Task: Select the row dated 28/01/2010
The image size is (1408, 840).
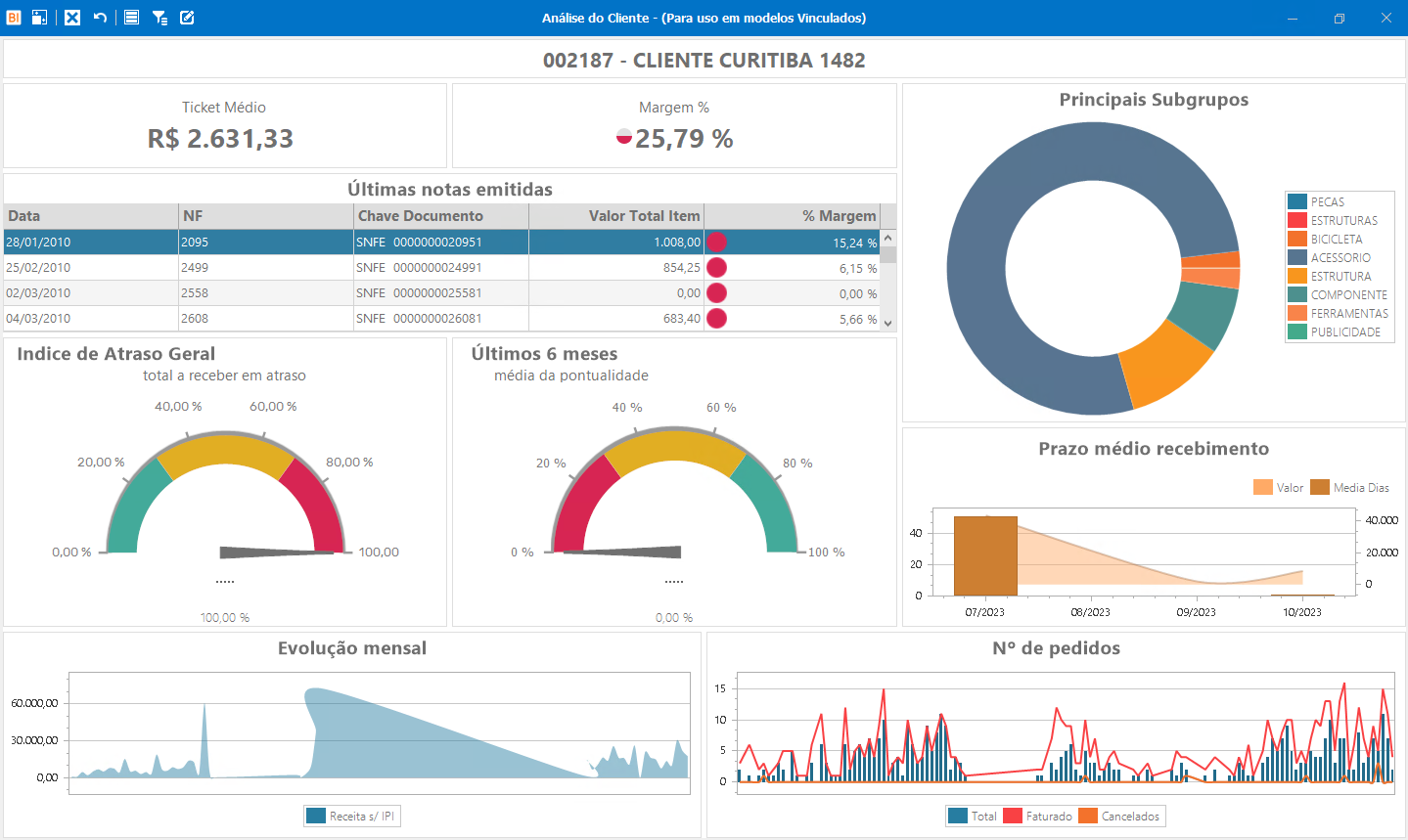Action: point(442,242)
